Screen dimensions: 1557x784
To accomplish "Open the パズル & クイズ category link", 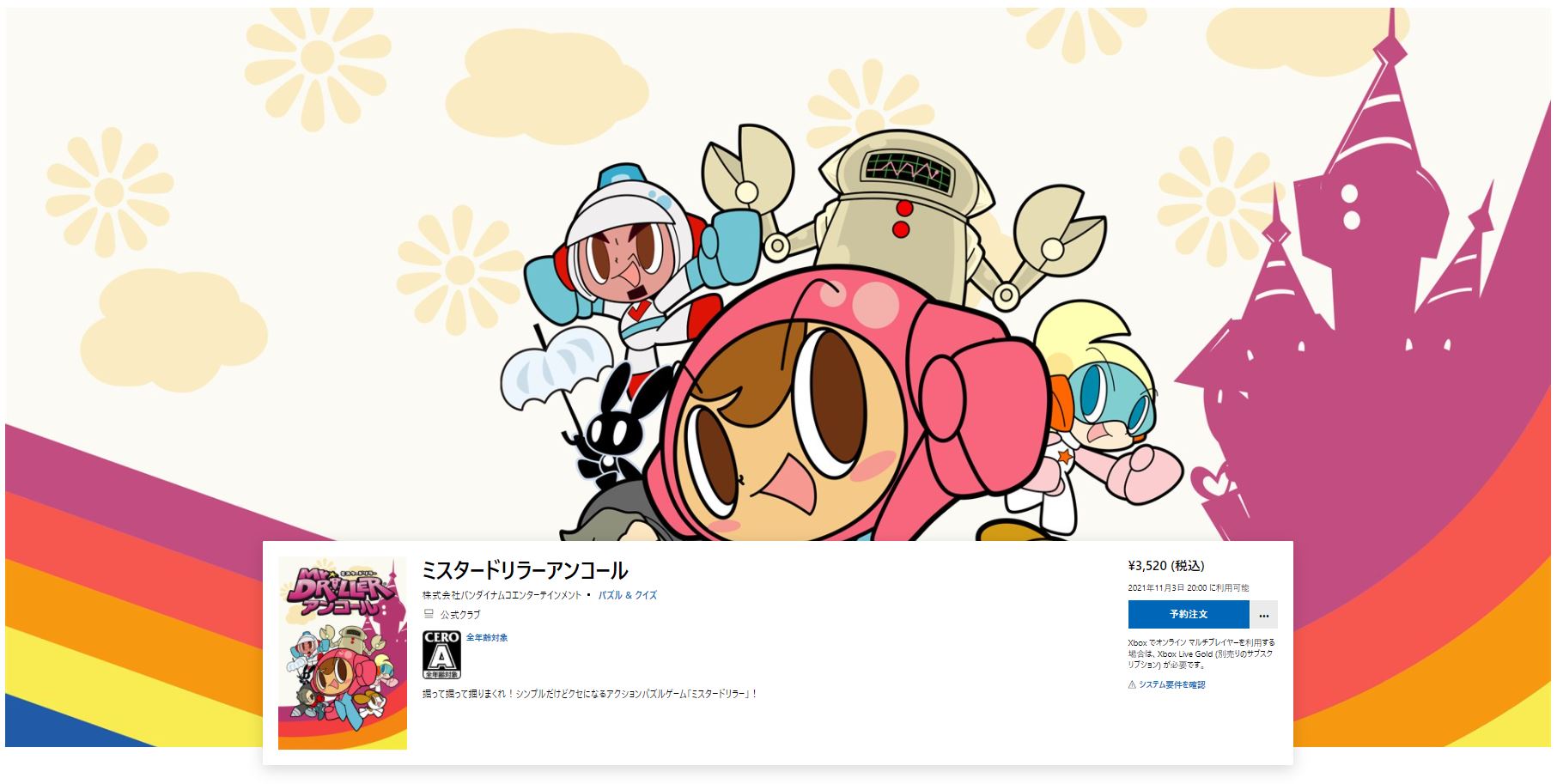I will (627, 595).
